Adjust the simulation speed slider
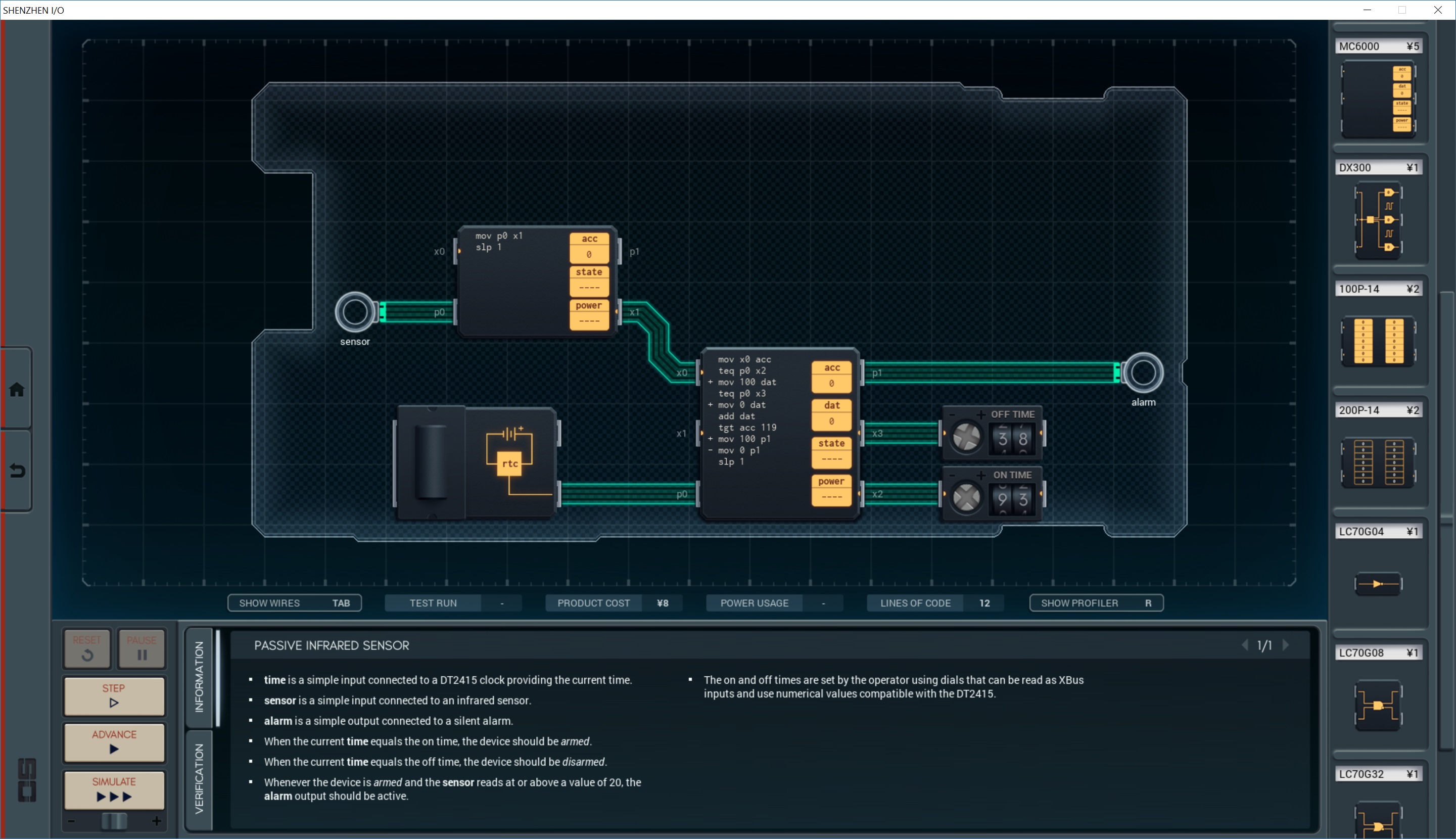This screenshot has height=839, width=1456. 114,821
